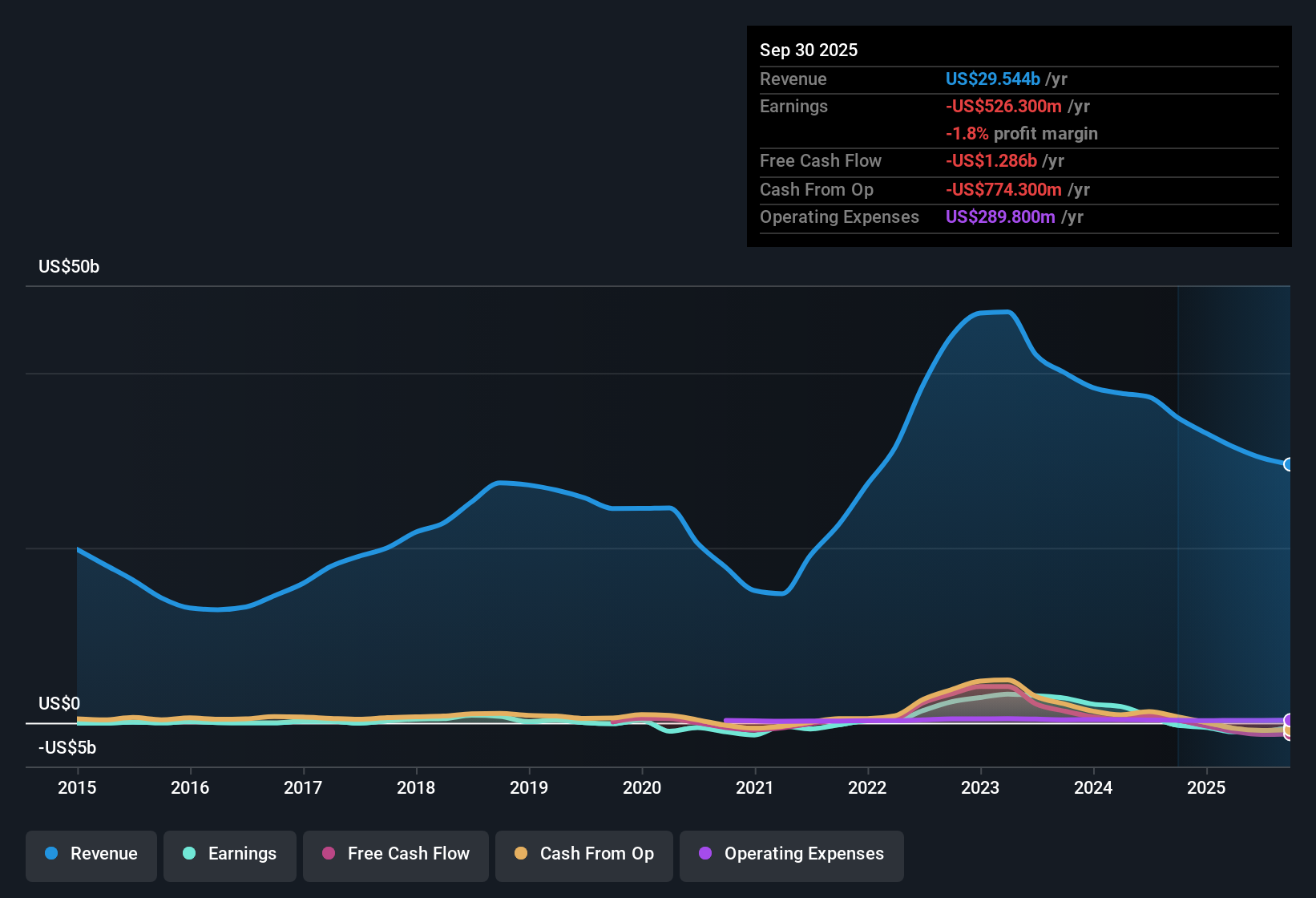Viewport: 1316px width, 898px height.
Task: Click the blue Revenue legend dot icon
Action: [x=50, y=854]
